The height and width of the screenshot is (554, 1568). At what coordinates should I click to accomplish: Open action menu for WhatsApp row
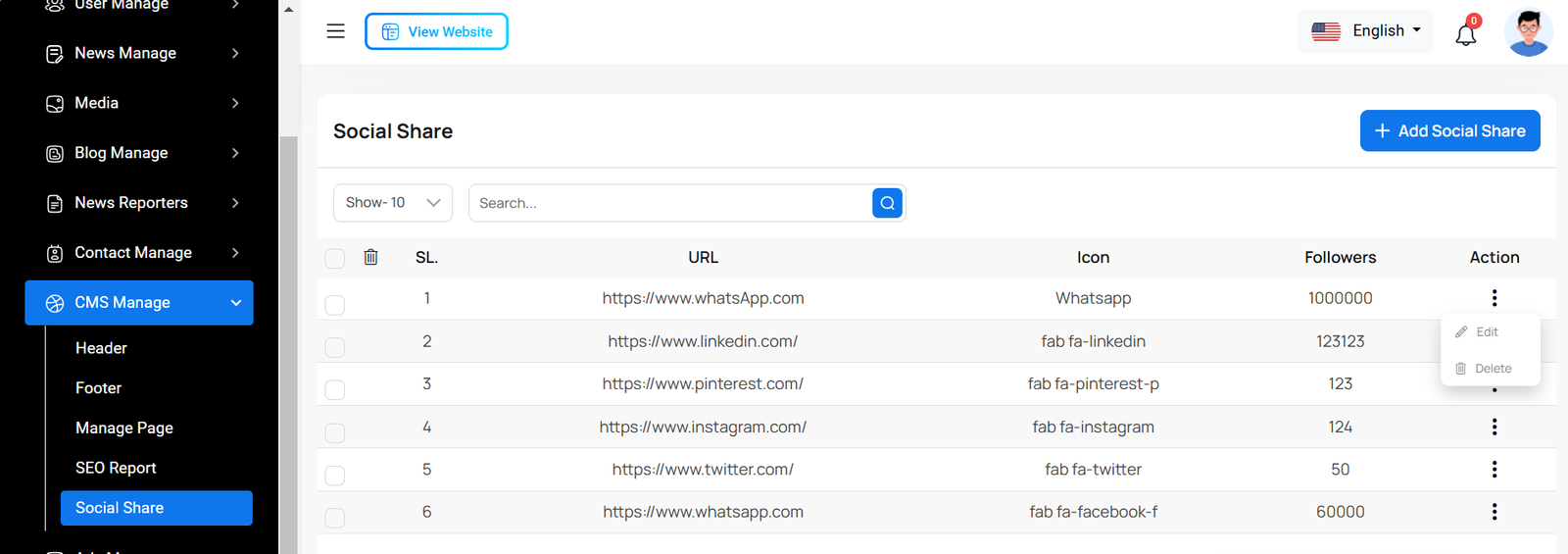1494,298
